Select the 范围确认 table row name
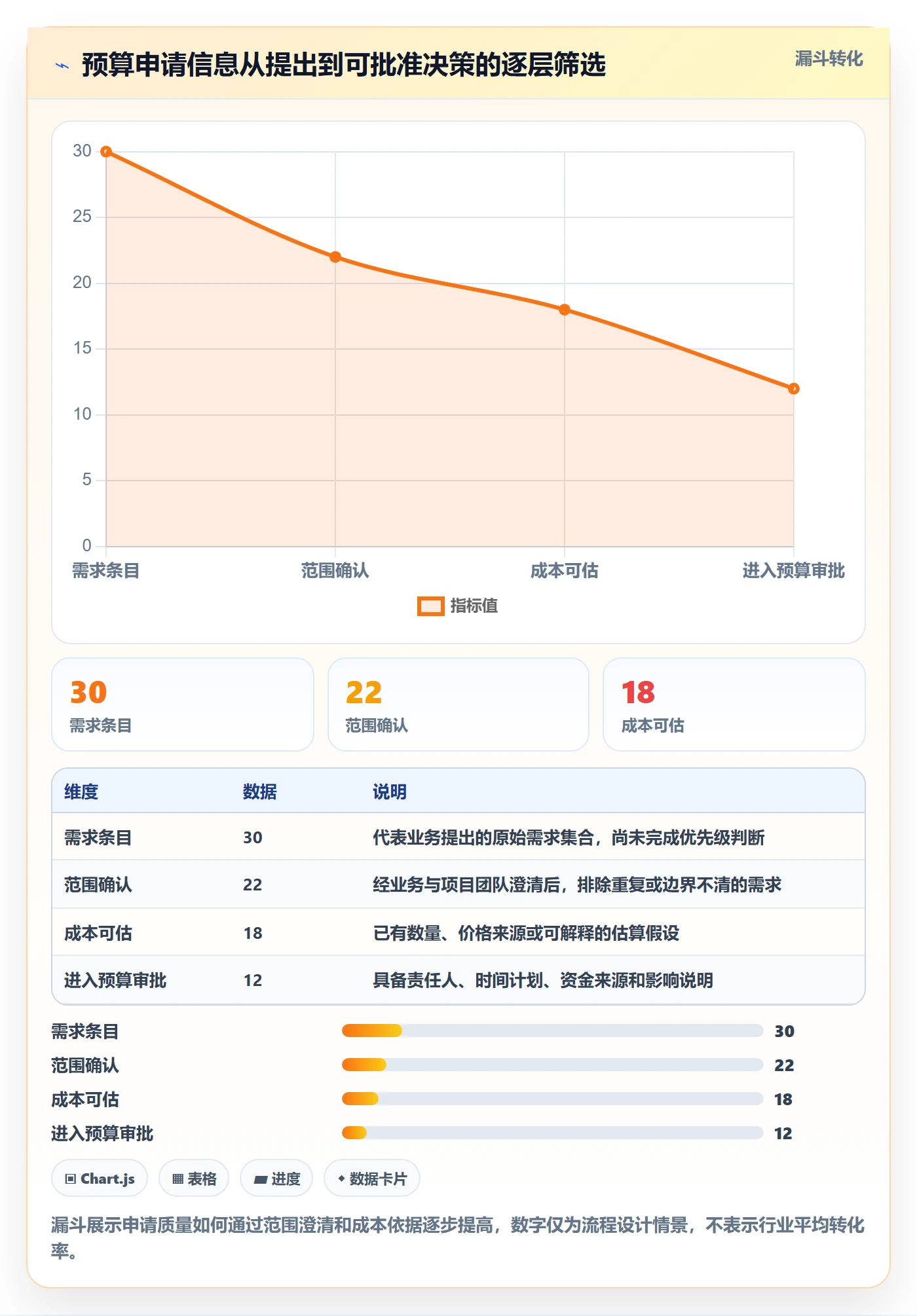 tap(98, 885)
